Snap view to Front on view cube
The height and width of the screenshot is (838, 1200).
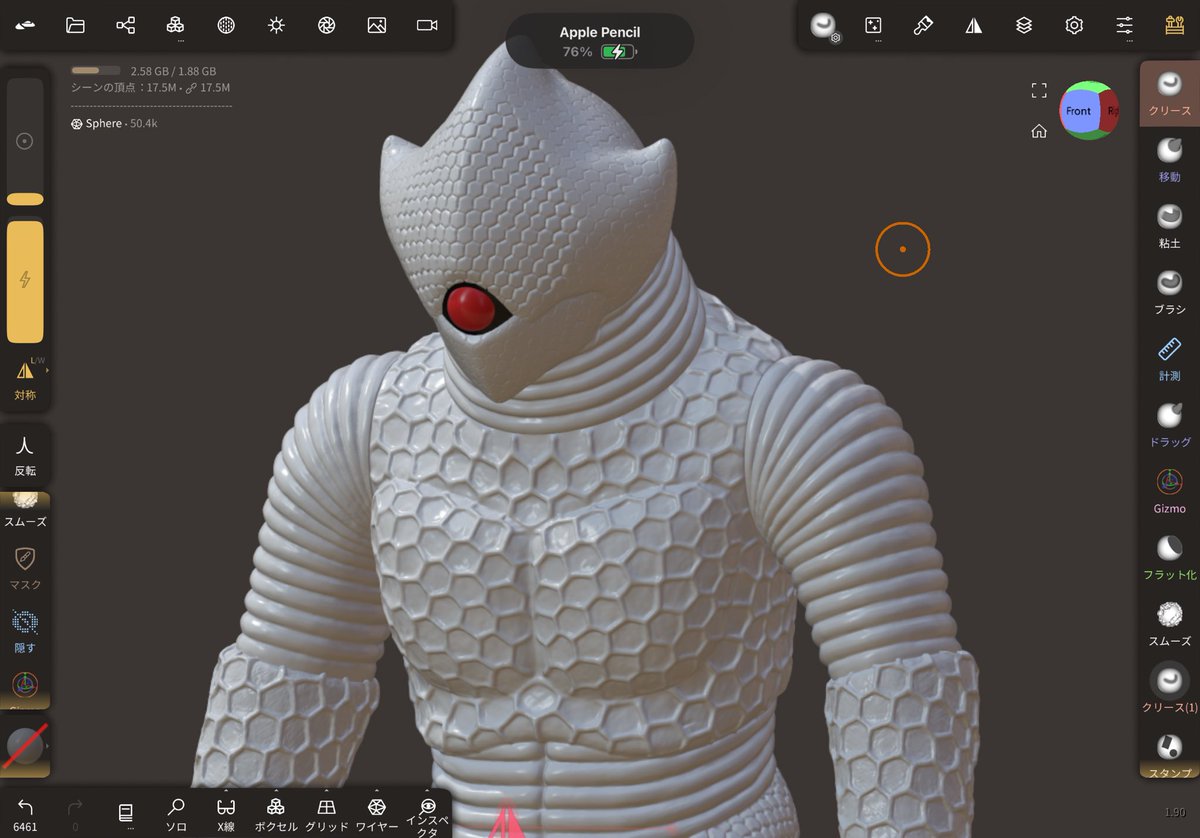[x=1078, y=111]
